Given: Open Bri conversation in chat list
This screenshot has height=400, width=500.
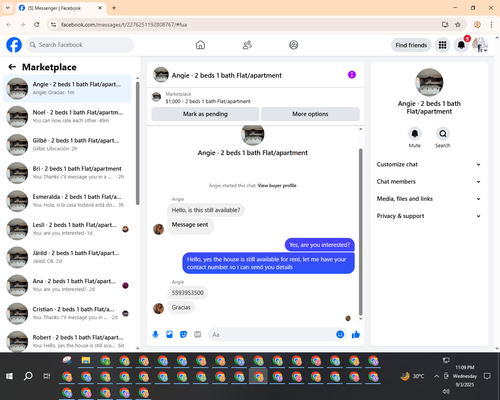Looking at the screenshot, I should (67, 173).
